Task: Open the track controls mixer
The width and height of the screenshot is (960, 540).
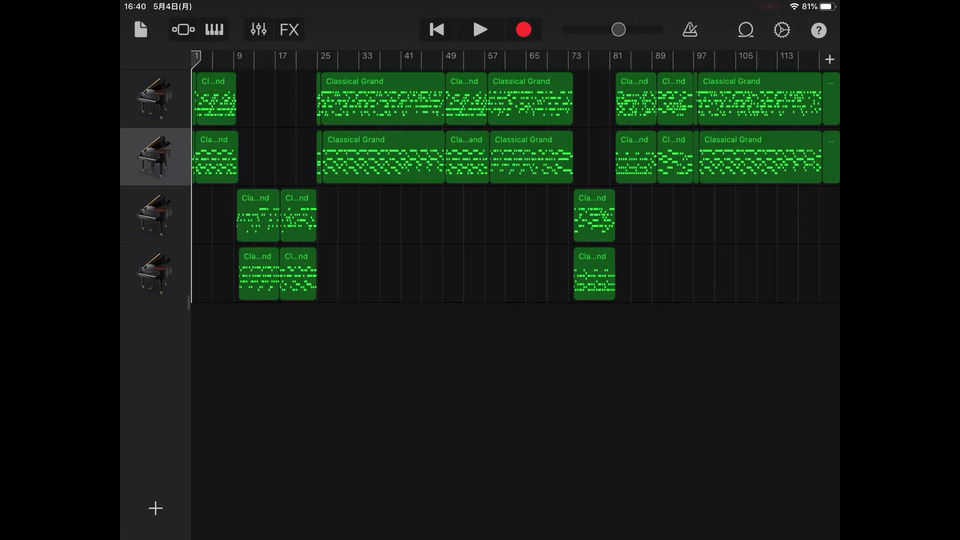Action: point(259,30)
